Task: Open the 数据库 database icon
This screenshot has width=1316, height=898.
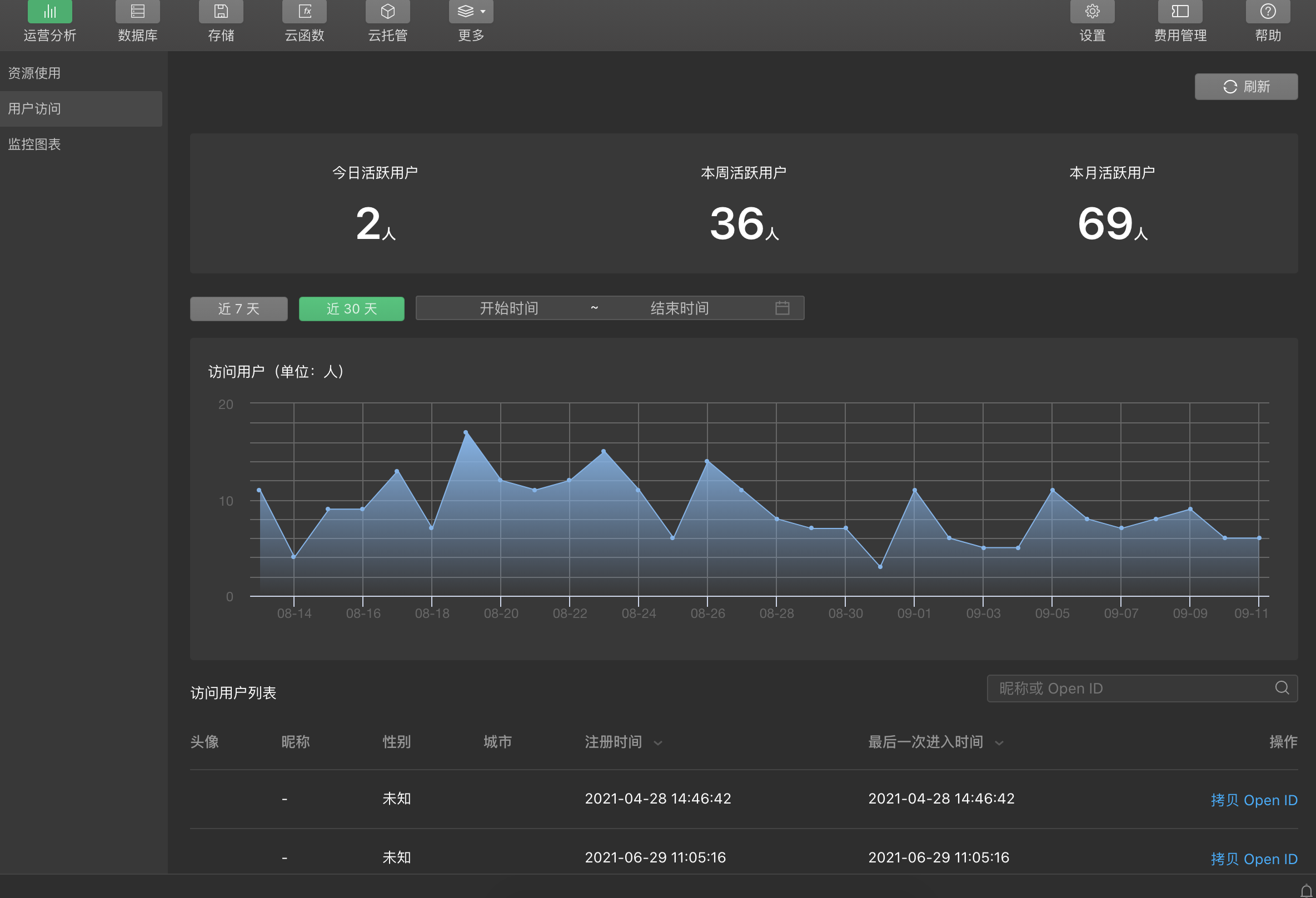Action: click(137, 11)
